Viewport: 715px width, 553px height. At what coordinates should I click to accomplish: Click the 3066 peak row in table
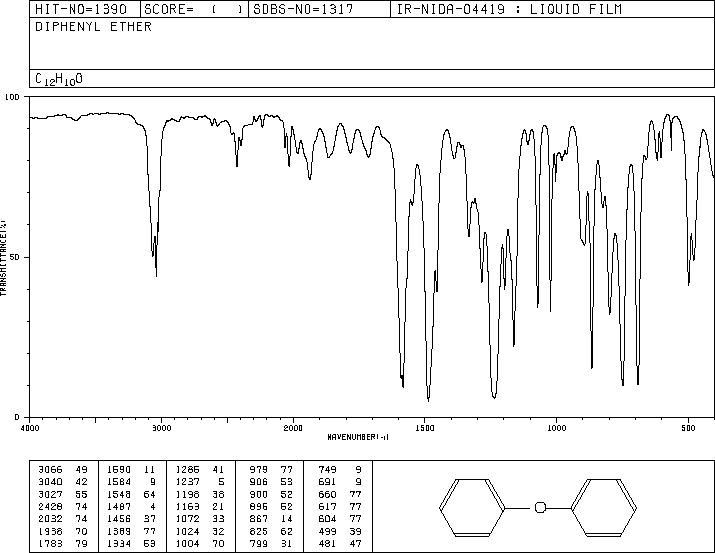point(63,470)
